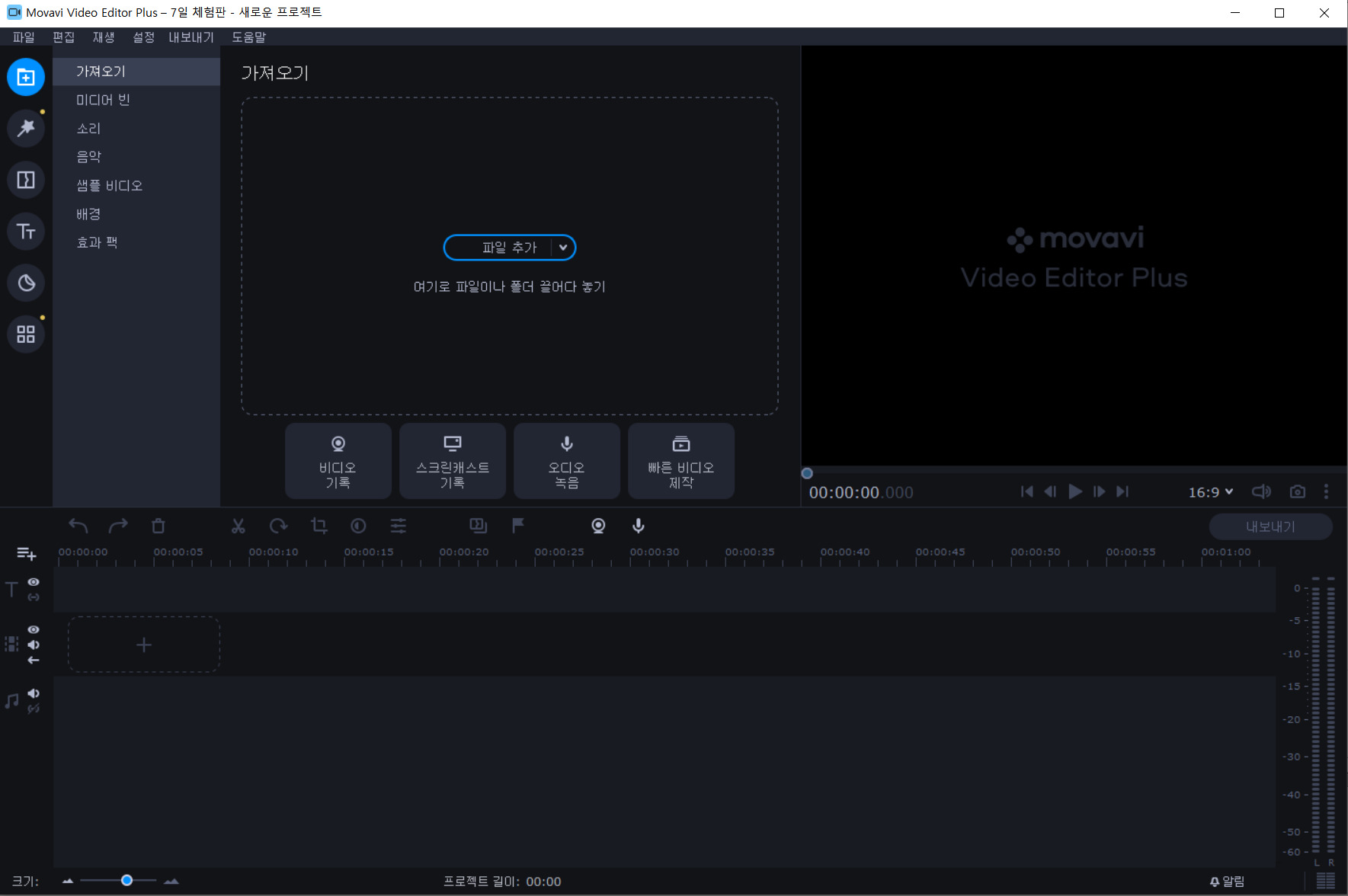Screen dimensions: 1348x896
Task: Open the Transitions sidebar icon
Action: coord(26,180)
